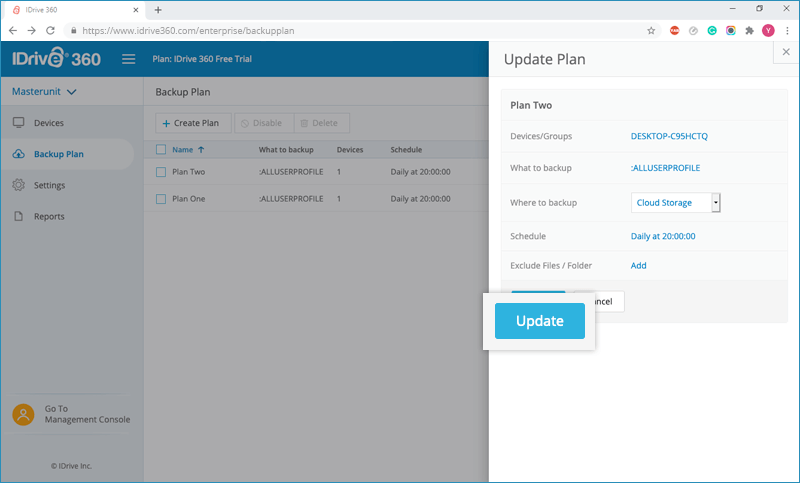Click the address bar URL
The width and height of the screenshot is (800, 483).
point(188,31)
